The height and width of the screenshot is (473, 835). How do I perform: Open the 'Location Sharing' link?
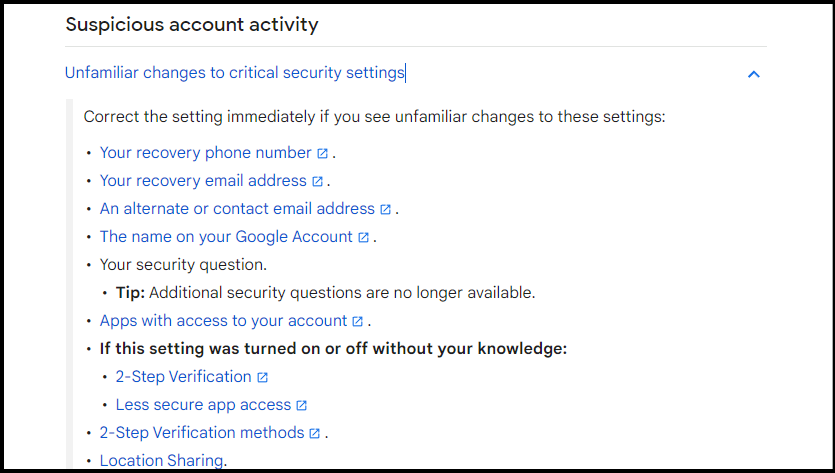click(161, 460)
